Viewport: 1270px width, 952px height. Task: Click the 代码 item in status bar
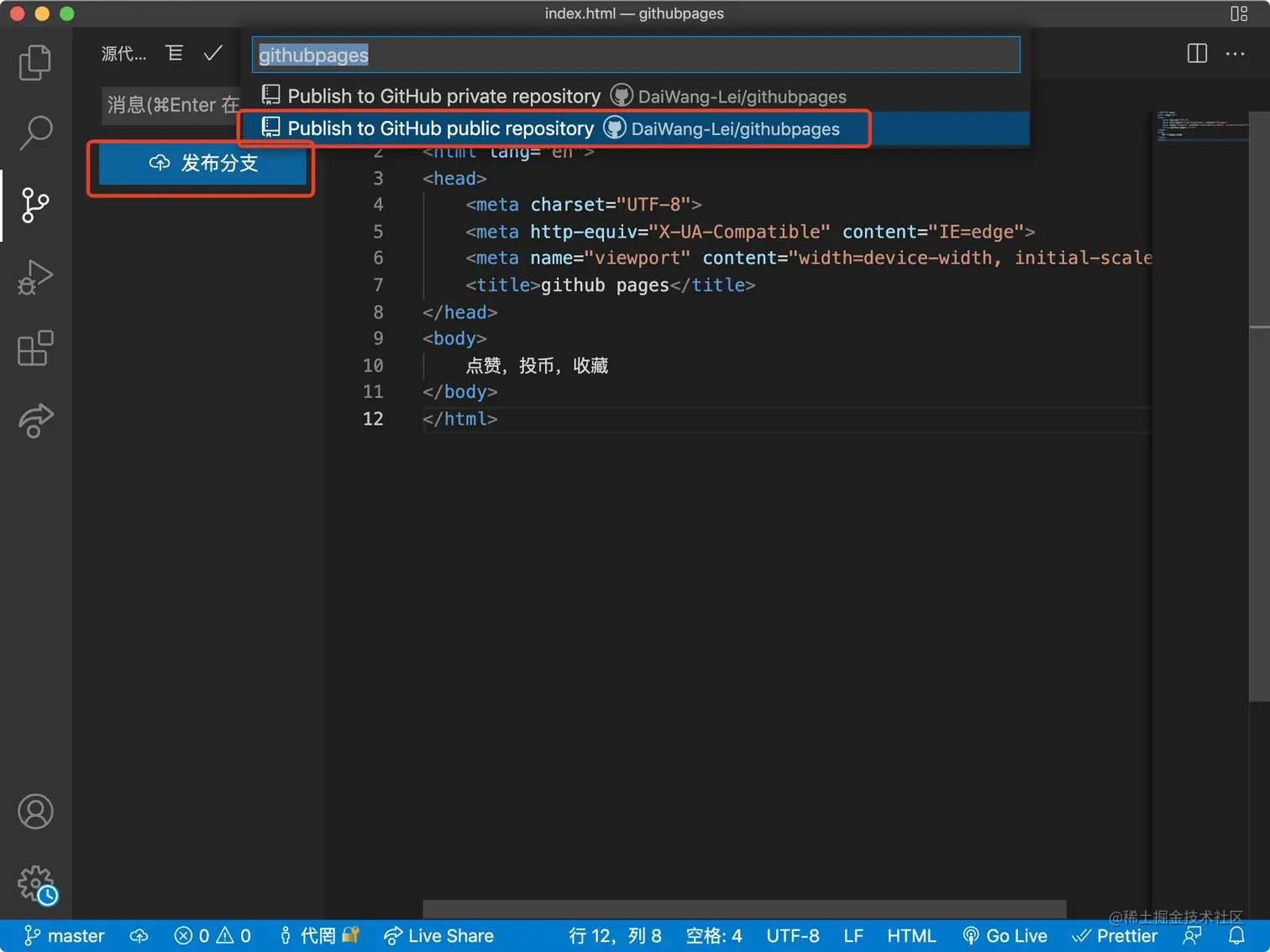tap(319, 936)
